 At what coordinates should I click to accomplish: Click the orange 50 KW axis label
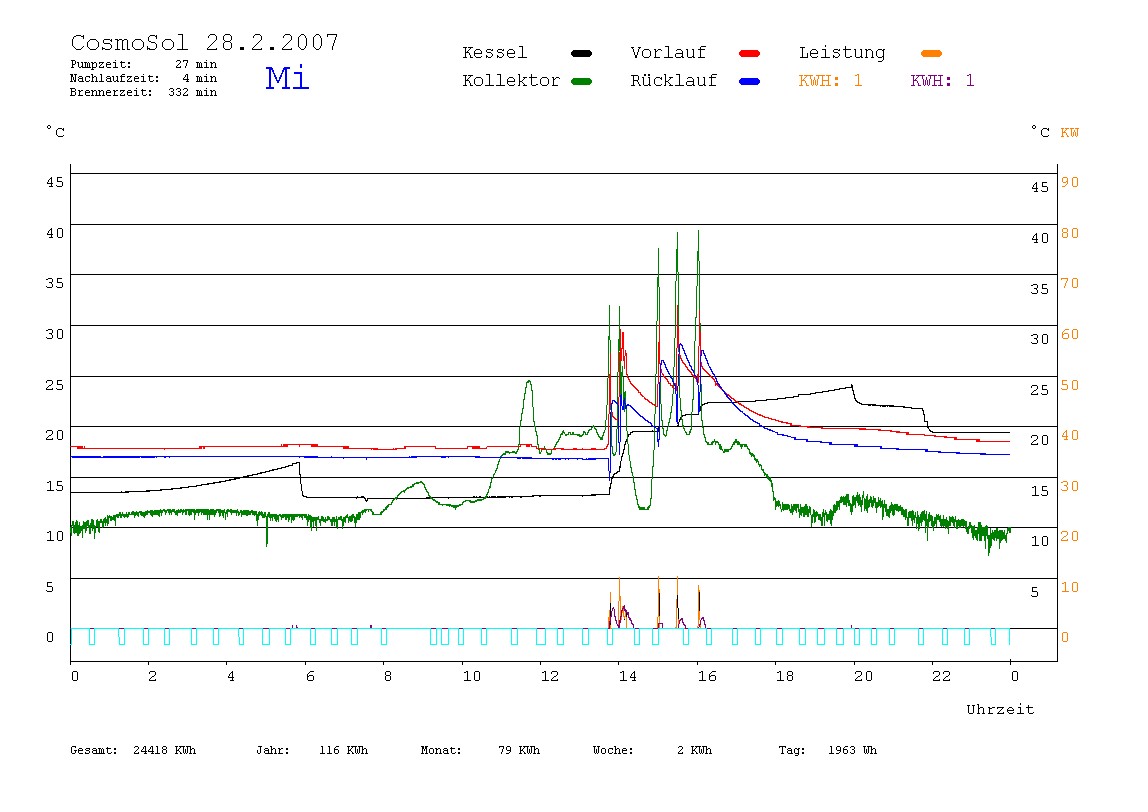coord(1070,385)
